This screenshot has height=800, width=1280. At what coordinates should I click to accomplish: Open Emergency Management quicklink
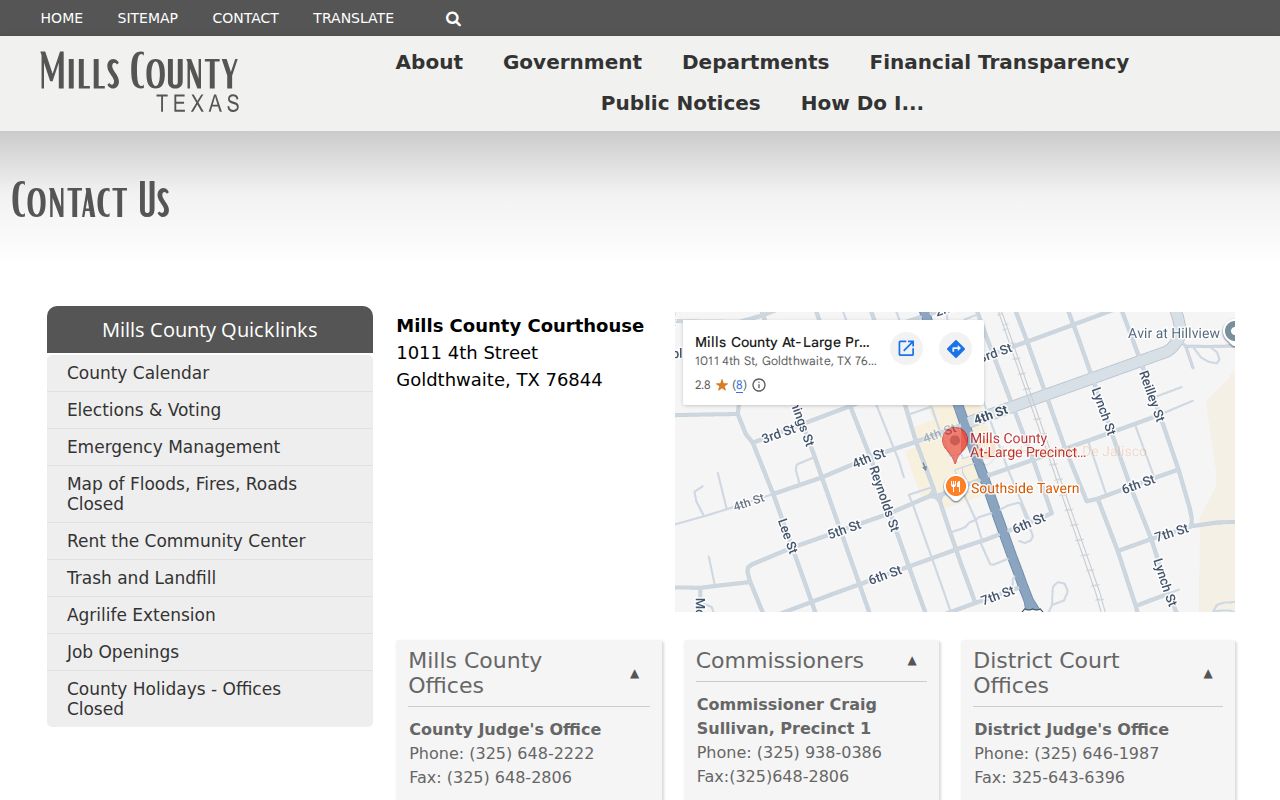pos(210,447)
